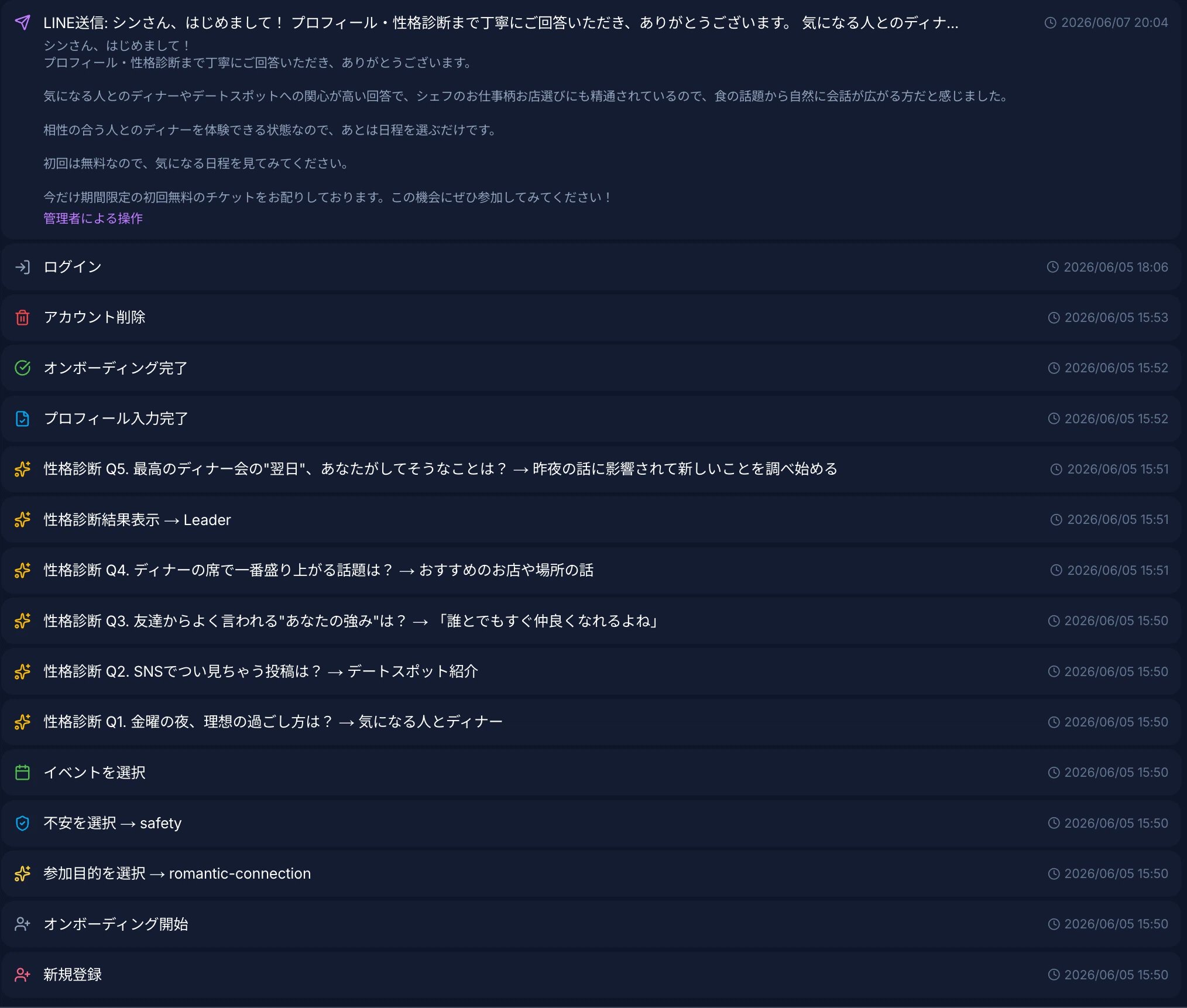Select the オンボーディング開始 entry text
Viewport: 1187px width, 1008px height.
(116, 924)
